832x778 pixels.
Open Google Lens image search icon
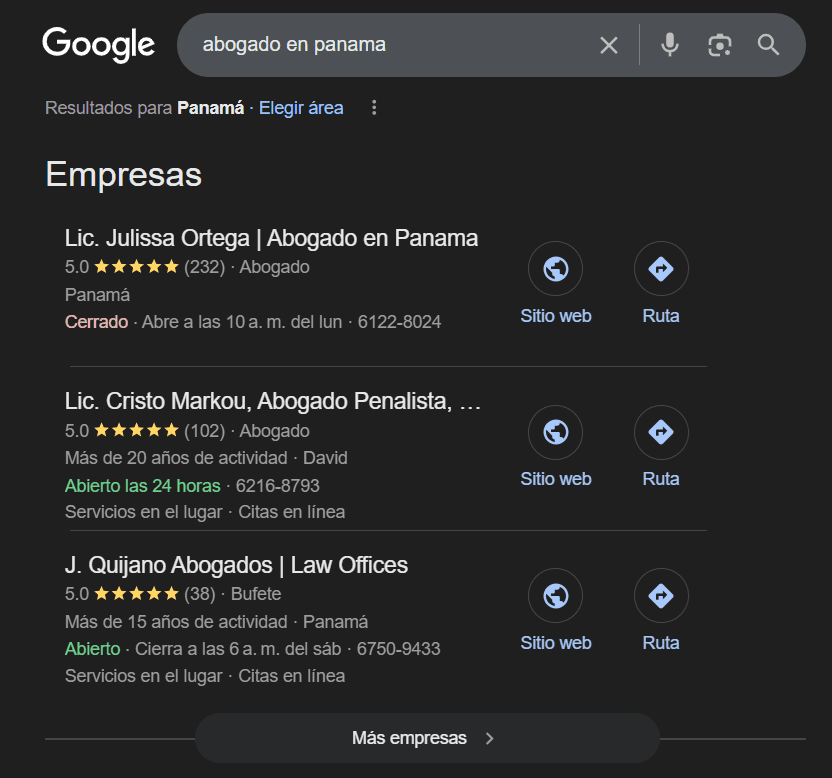point(719,44)
